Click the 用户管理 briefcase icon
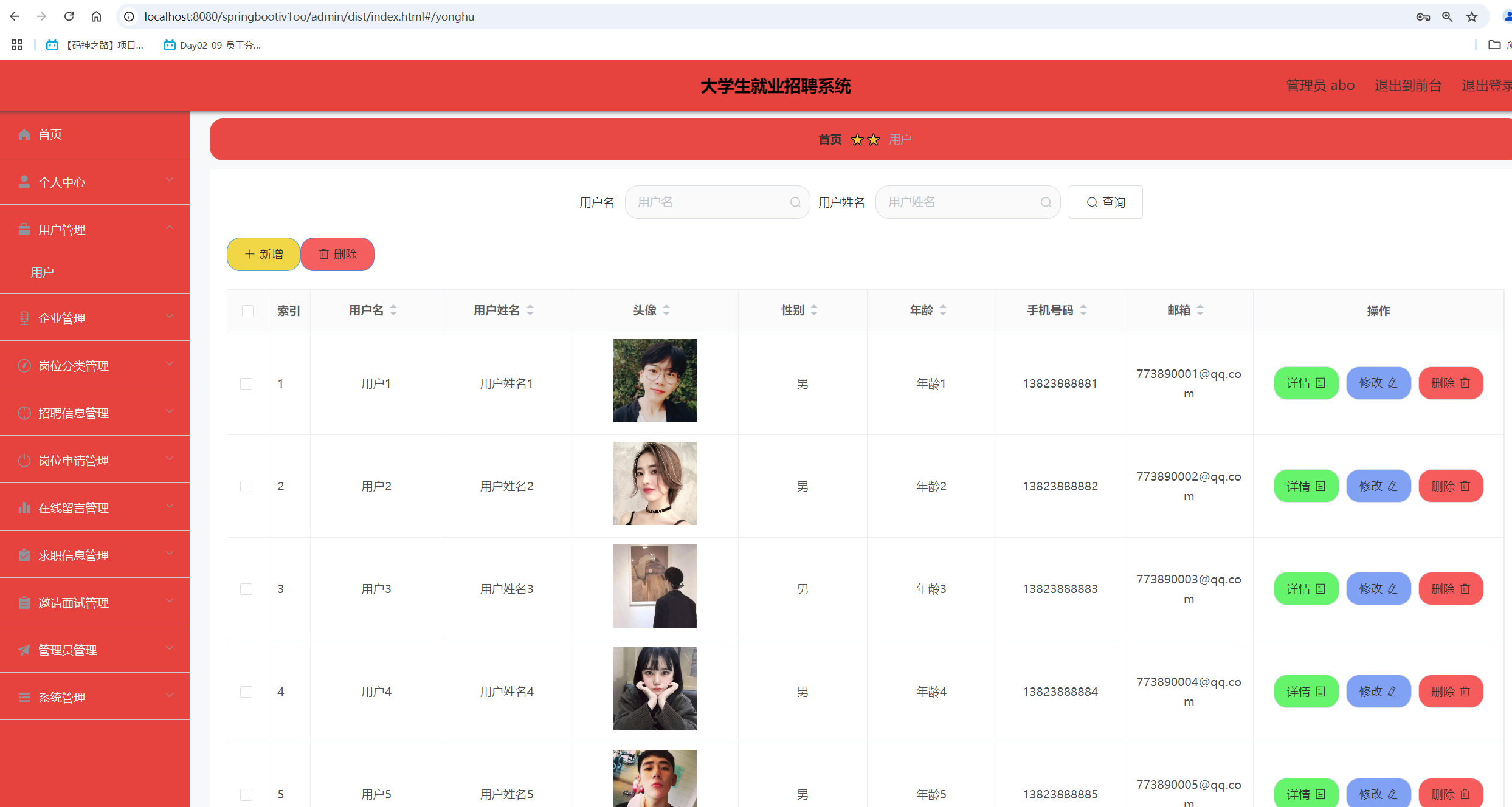Screen dimensions: 1512x807 (x=24, y=228)
